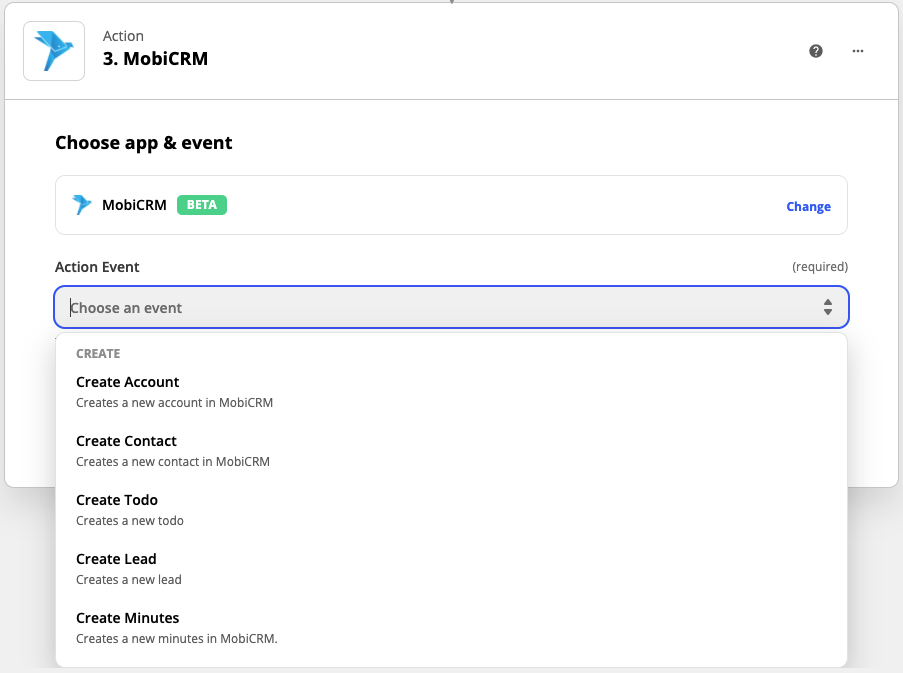Focus the Choose an event search field

point(440,308)
